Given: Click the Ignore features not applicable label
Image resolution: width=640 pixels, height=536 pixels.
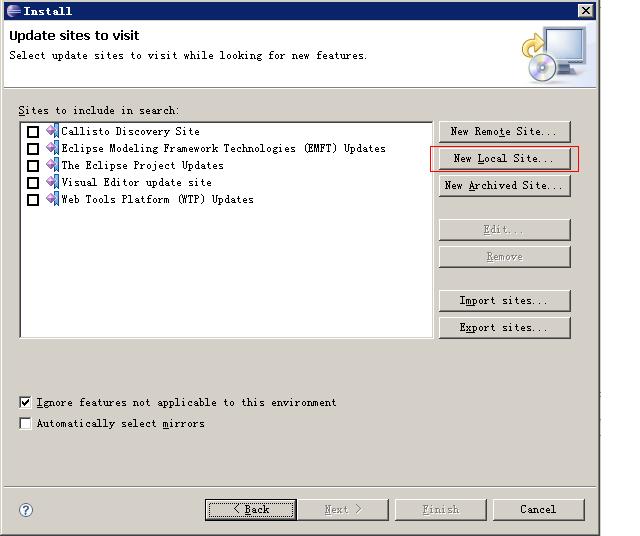Looking at the screenshot, I should [187, 403].
